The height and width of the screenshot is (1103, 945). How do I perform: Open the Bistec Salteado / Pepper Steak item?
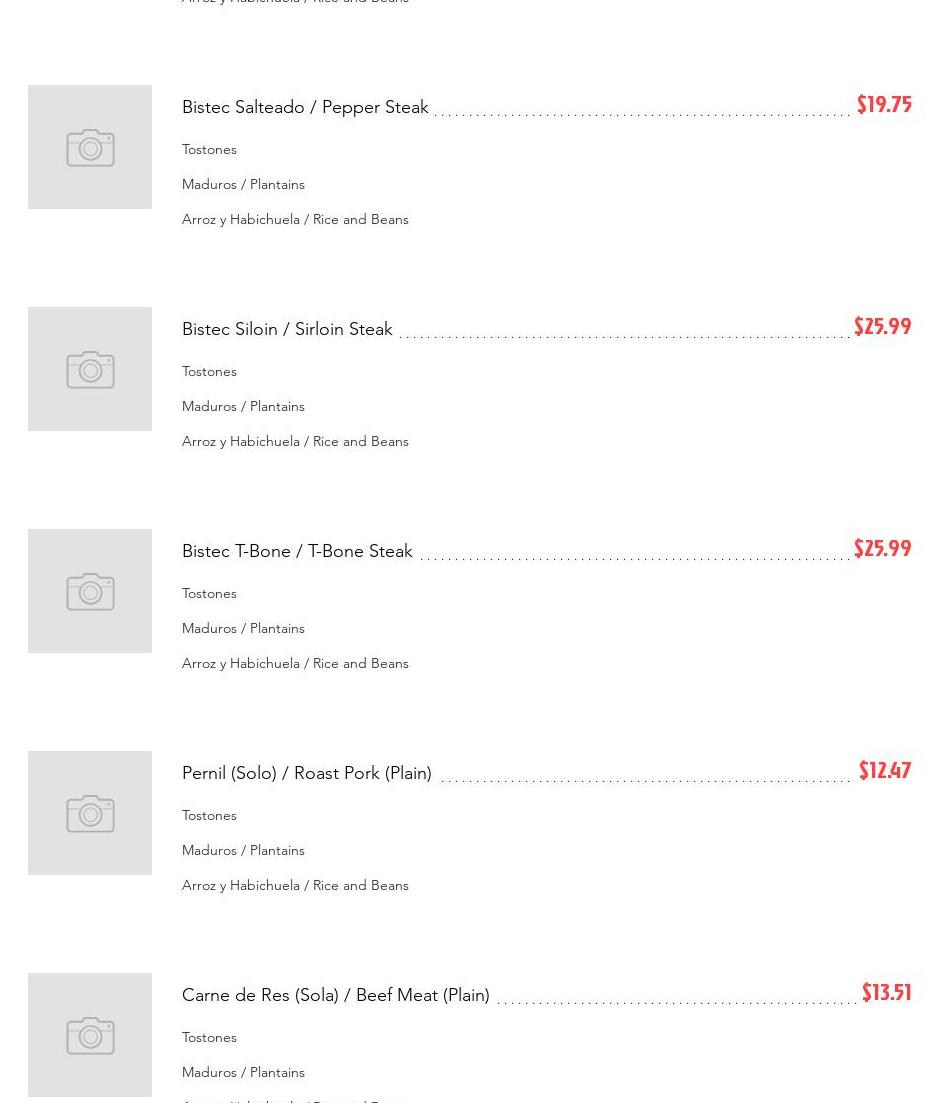(x=305, y=107)
